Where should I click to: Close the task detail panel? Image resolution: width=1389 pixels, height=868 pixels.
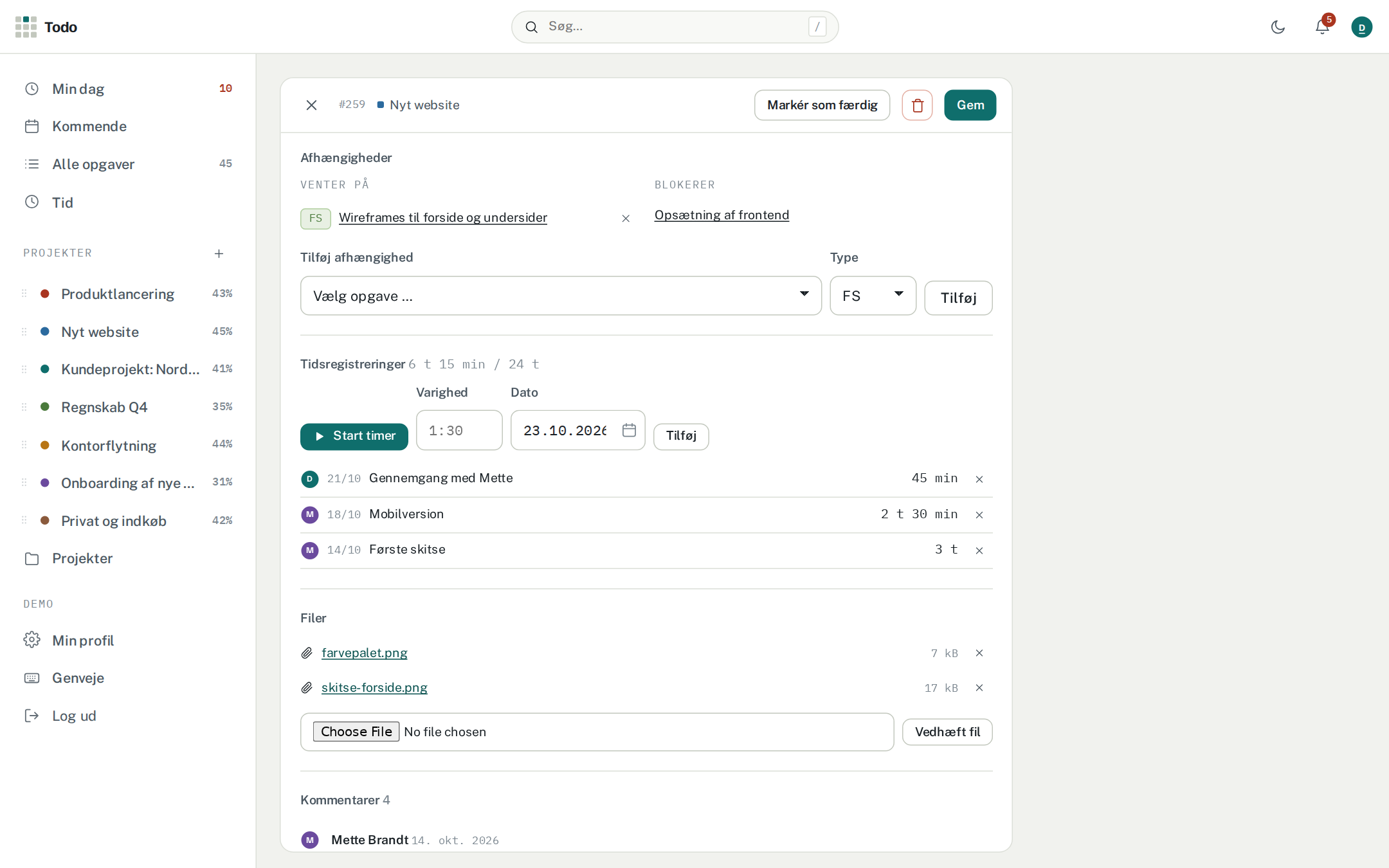(x=311, y=105)
